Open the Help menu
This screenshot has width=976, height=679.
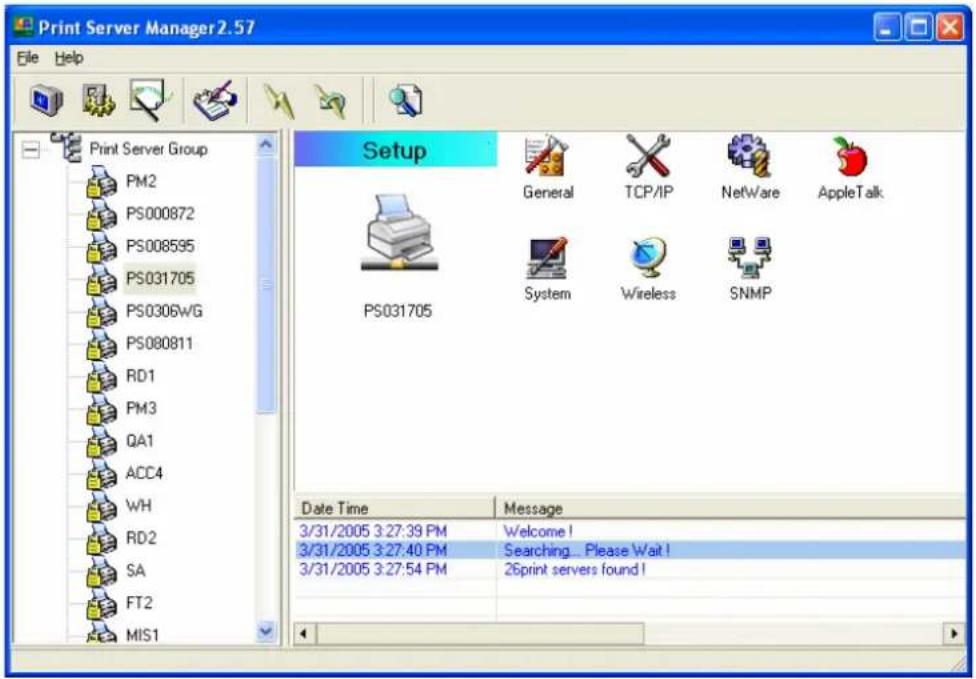[68, 58]
